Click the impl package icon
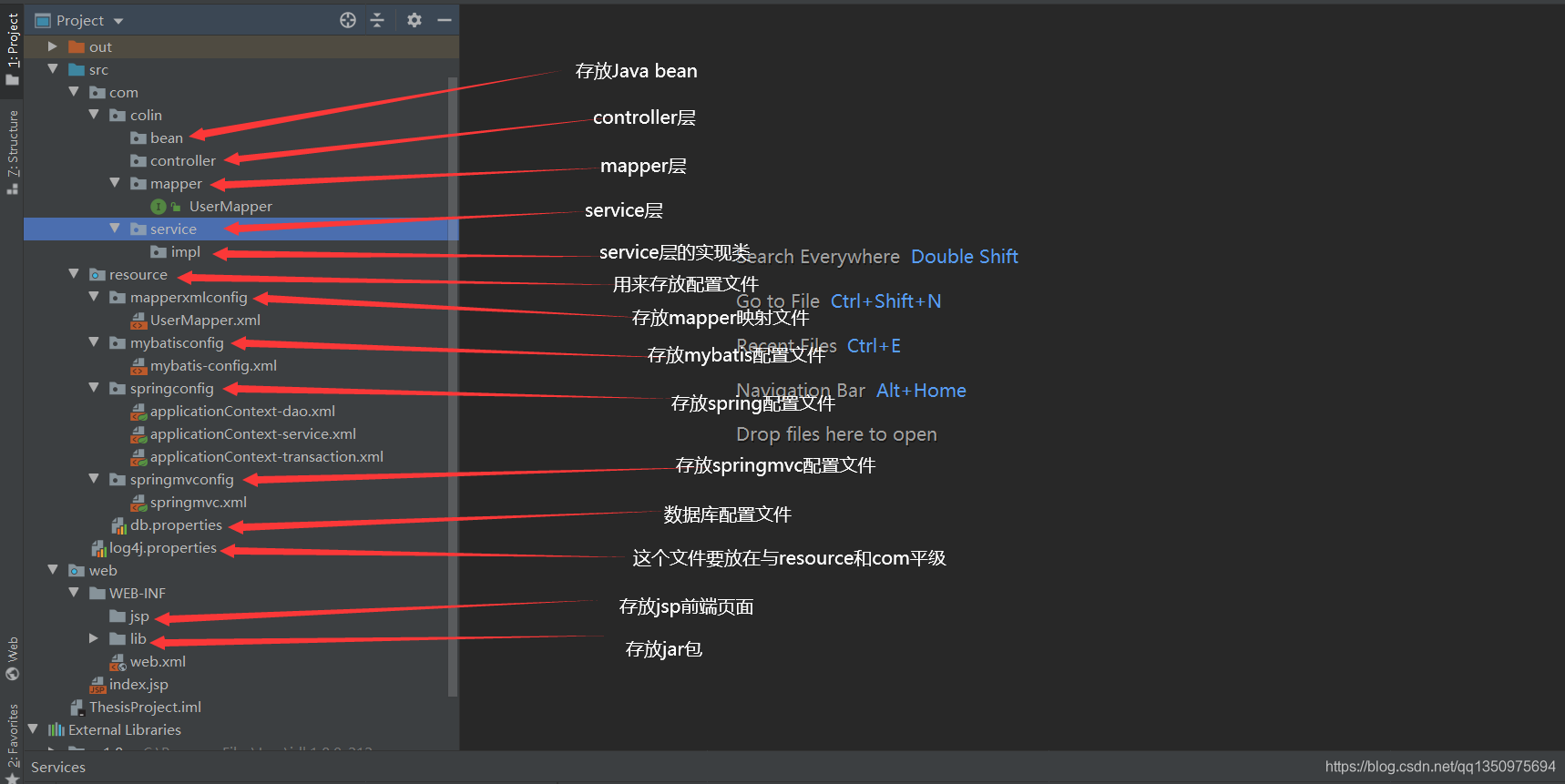Viewport: 1565px width, 784px height. pos(159,251)
